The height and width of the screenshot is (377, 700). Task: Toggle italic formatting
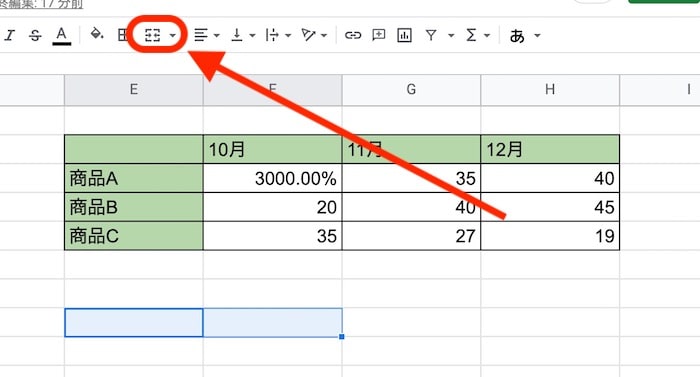click(x=9, y=35)
